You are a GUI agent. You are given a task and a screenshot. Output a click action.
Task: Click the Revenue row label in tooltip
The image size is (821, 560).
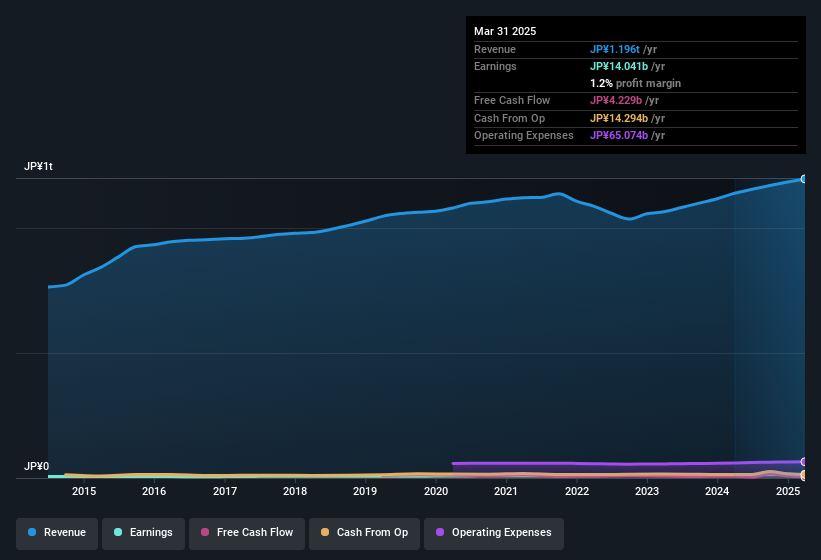(x=495, y=49)
